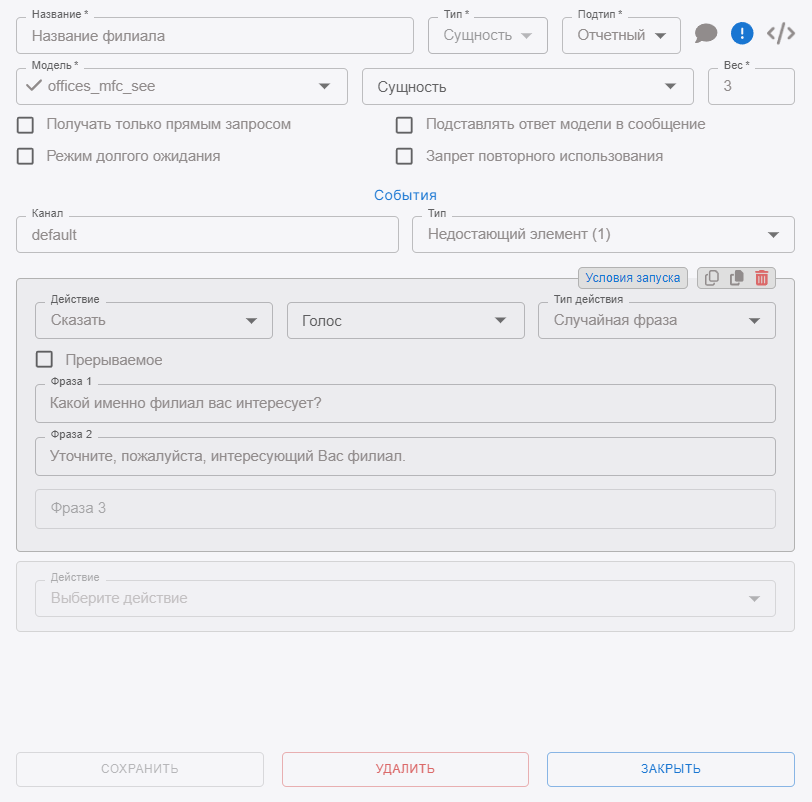Viewport: 812px width, 802px height.
Task: Click the filled duplicate action icon
Action: 737,278
